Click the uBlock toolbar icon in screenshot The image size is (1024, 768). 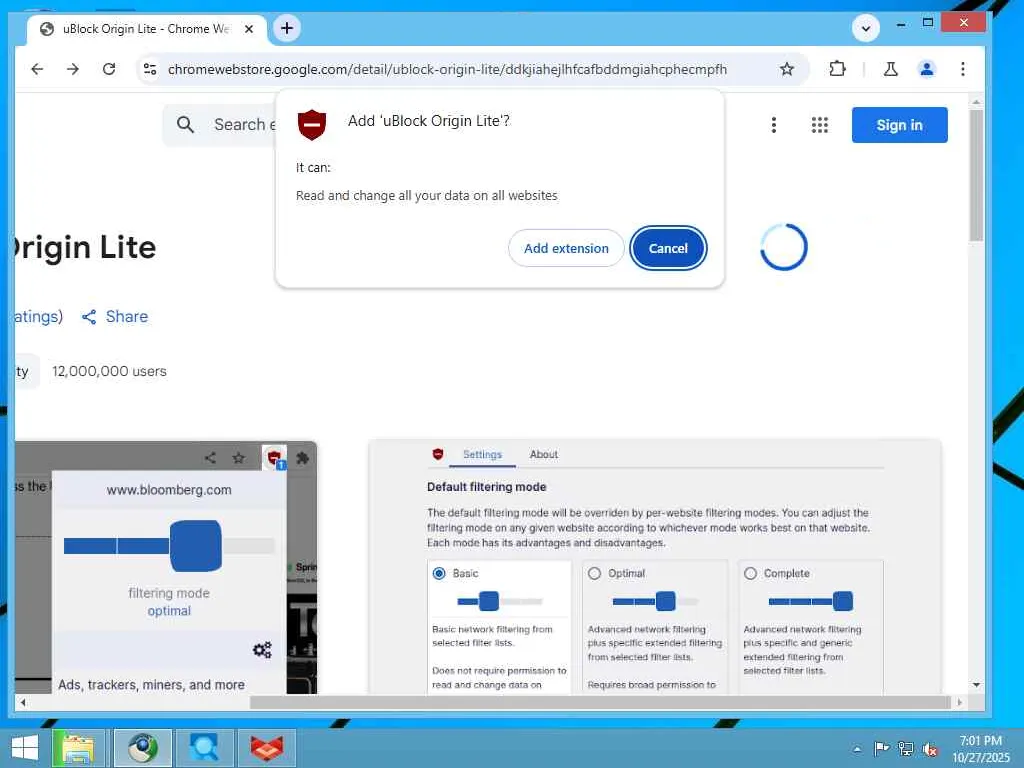[274, 458]
